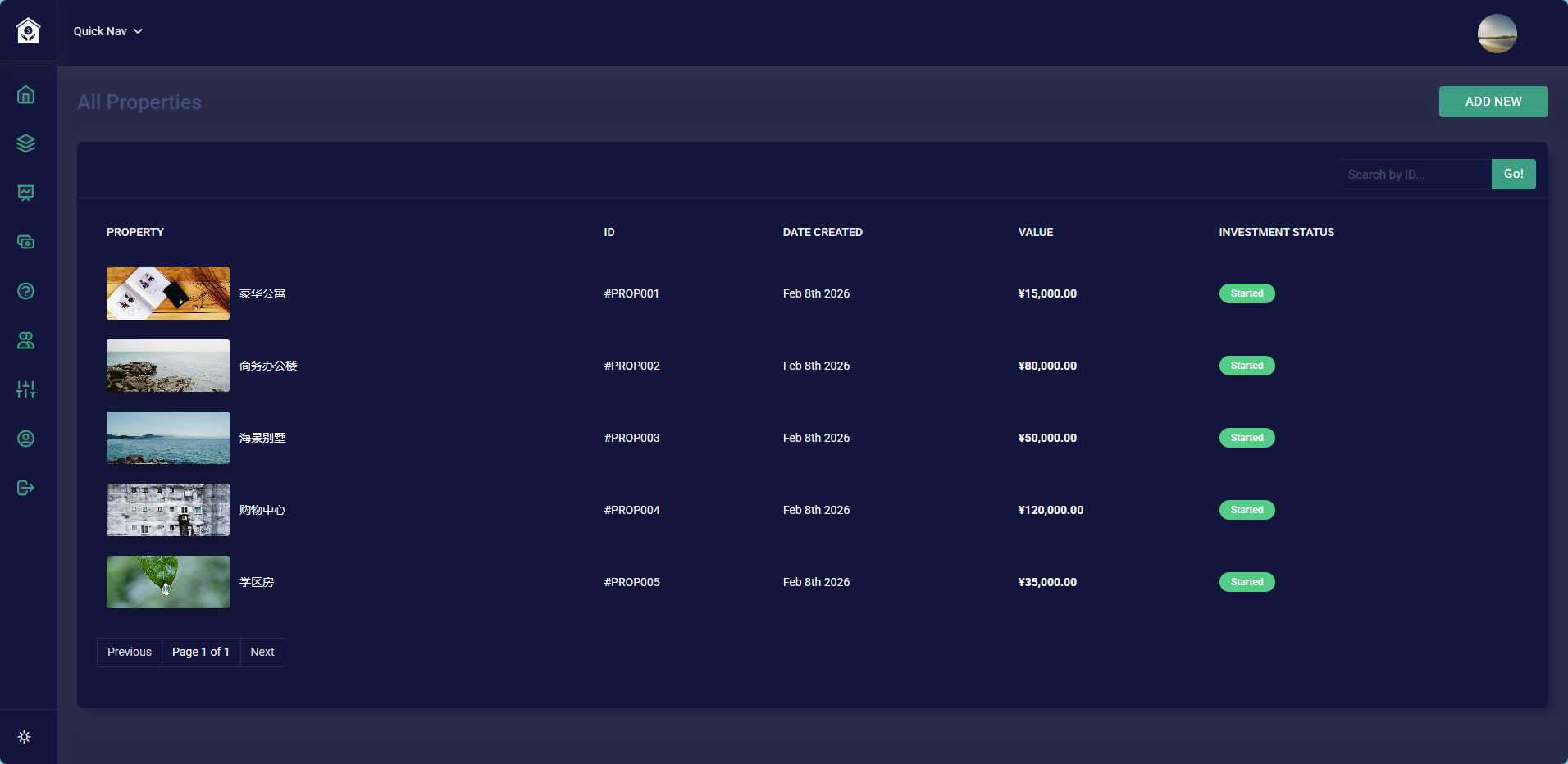Click the house logo at top left
This screenshot has height=764, width=1568.
click(28, 31)
